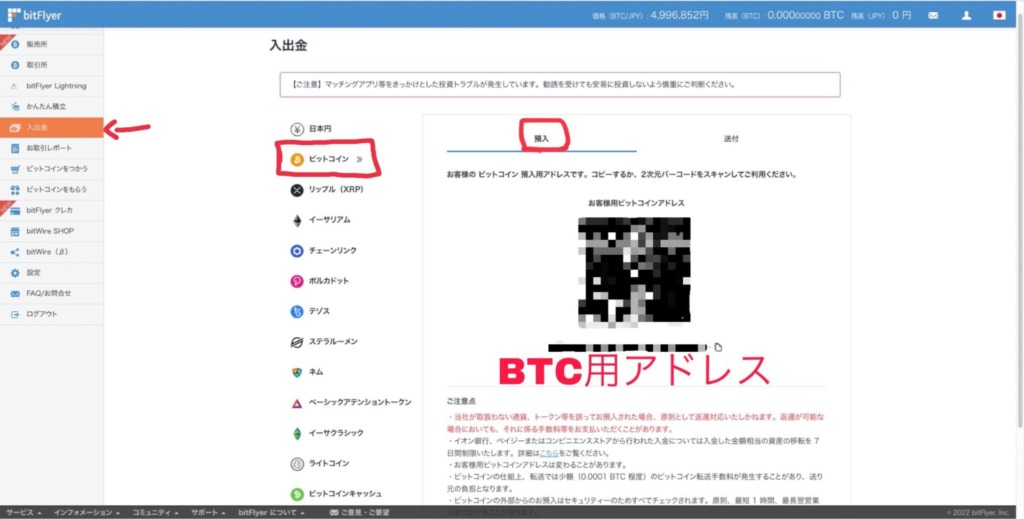This screenshot has height=519, width=1024.
Task: Open 販売所 in the sidebar
Action: (x=52, y=44)
